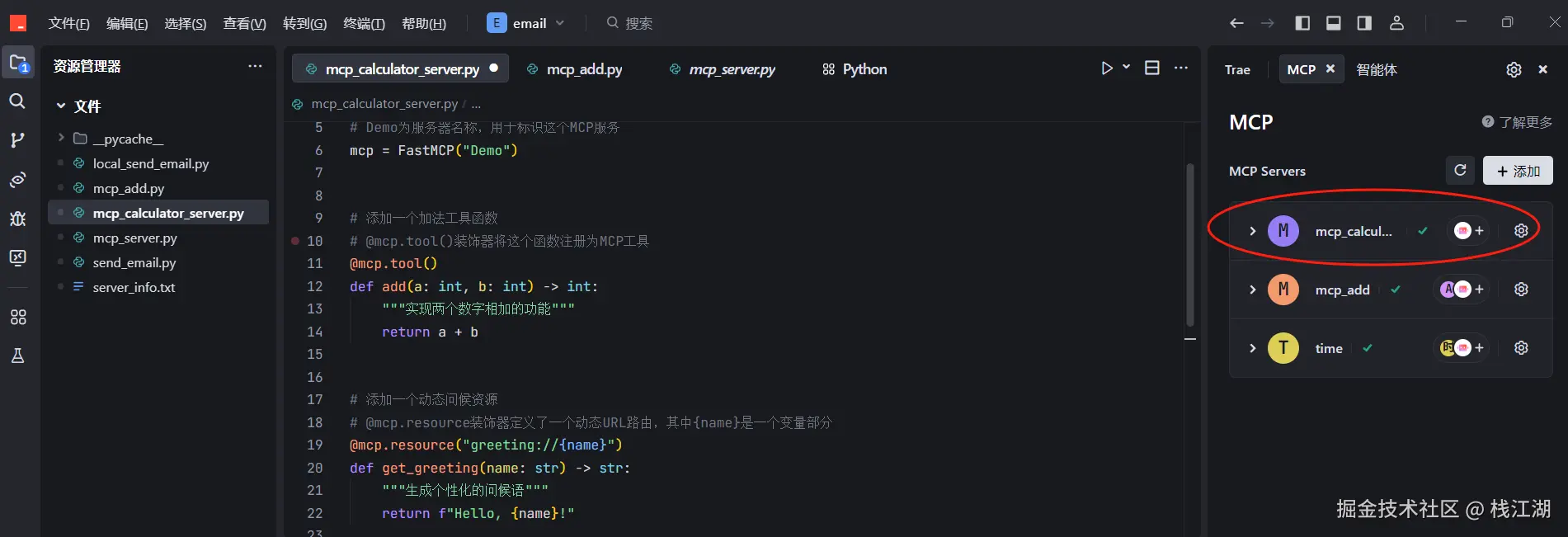Open the Trae panel settings gear
Screen dimensions: 1568x537
(1514, 69)
